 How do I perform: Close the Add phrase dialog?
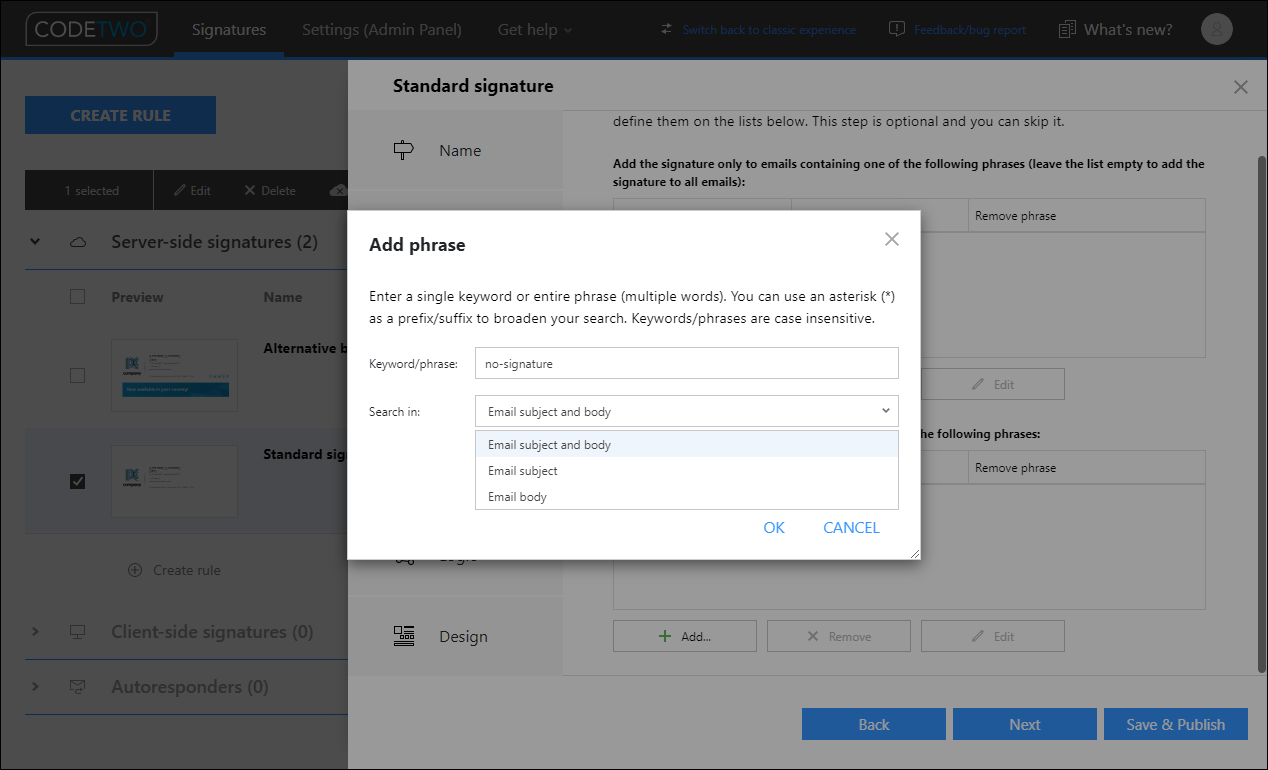892,239
